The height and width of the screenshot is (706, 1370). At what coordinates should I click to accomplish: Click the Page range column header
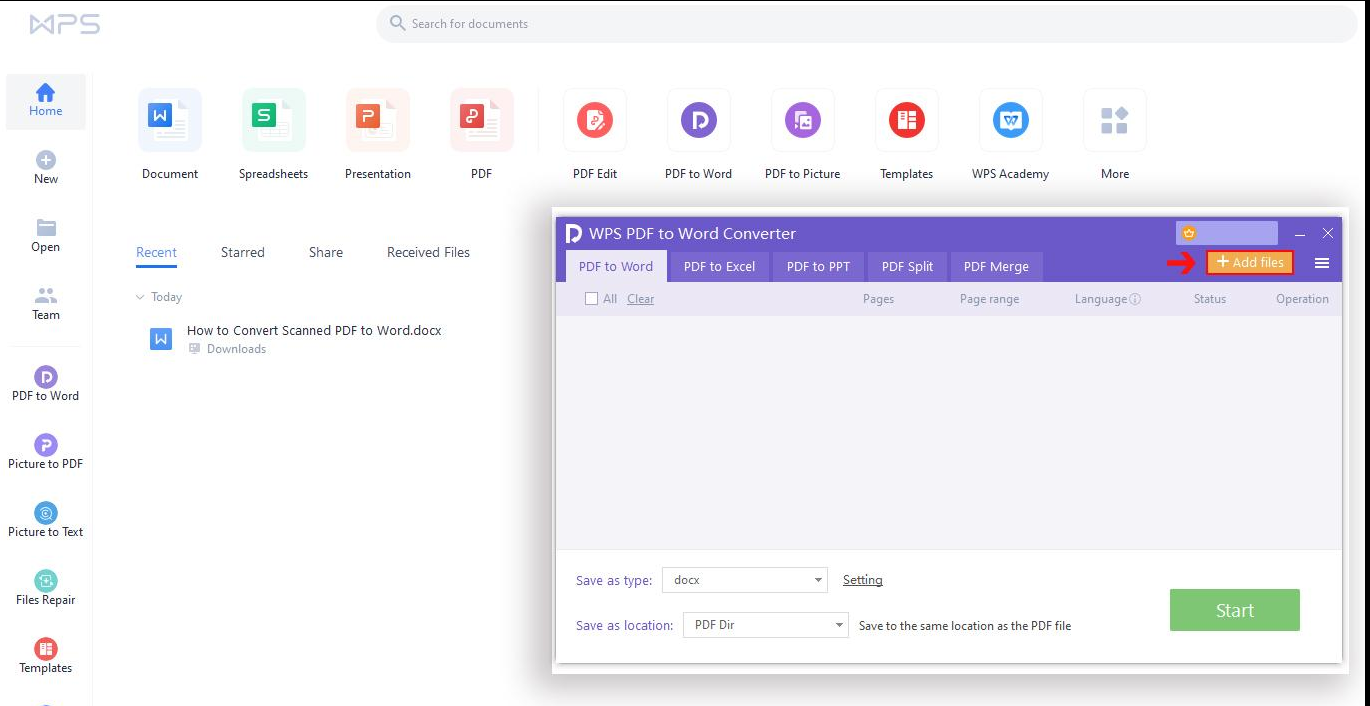tap(989, 299)
